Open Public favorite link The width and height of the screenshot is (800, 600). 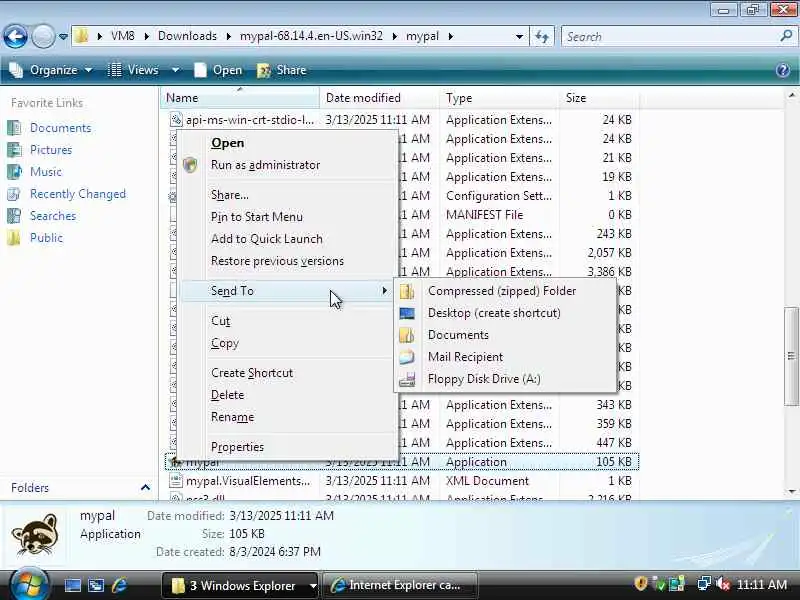pyautogui.click(x=46, y=238)
